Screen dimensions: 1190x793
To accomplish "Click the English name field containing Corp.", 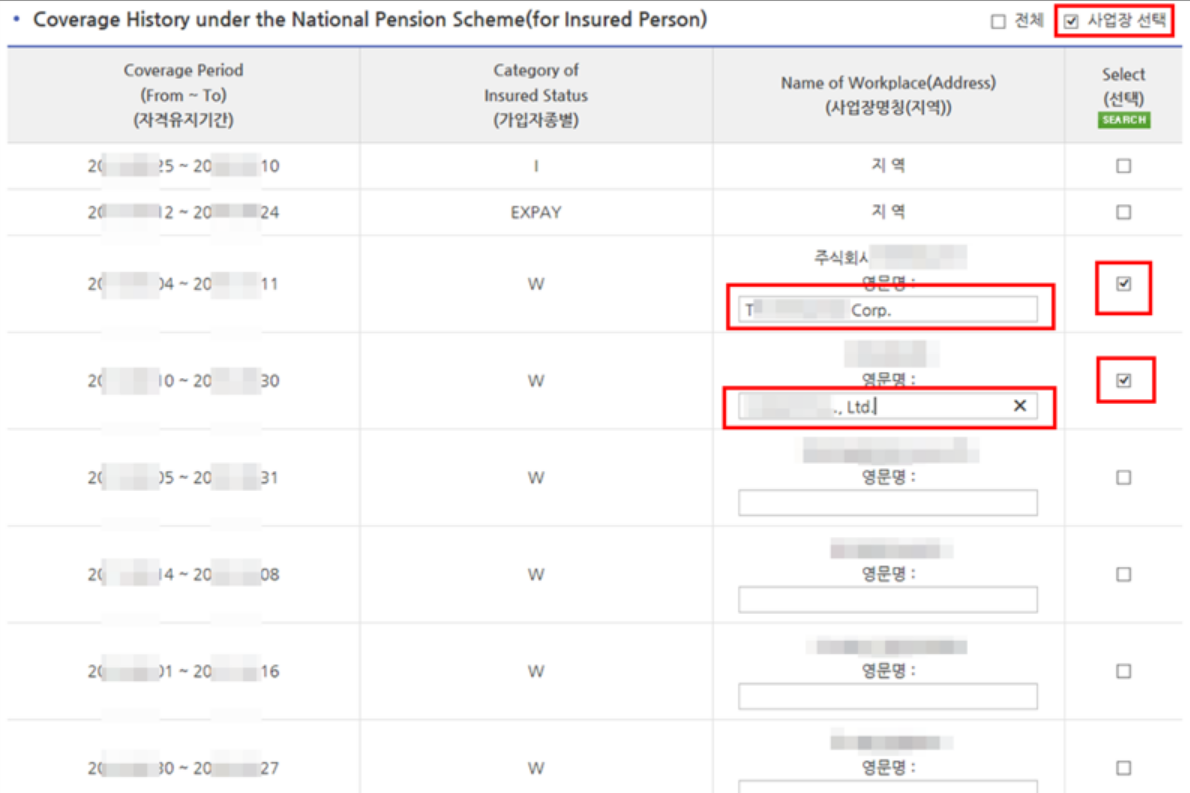I will pos(887,310).
